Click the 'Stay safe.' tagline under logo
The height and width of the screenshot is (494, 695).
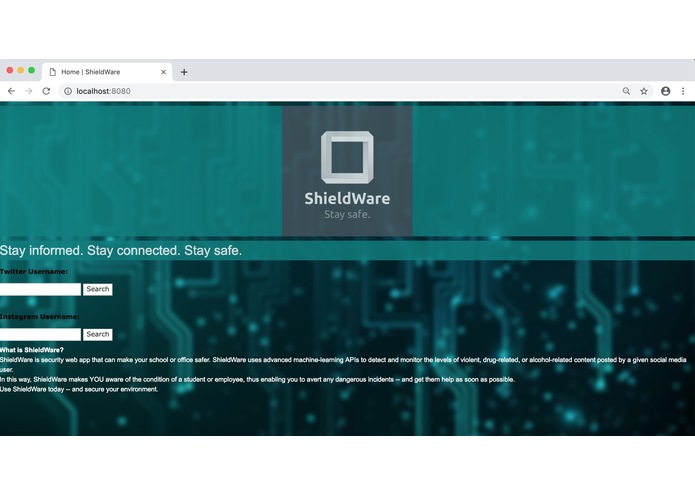[347, 214]
